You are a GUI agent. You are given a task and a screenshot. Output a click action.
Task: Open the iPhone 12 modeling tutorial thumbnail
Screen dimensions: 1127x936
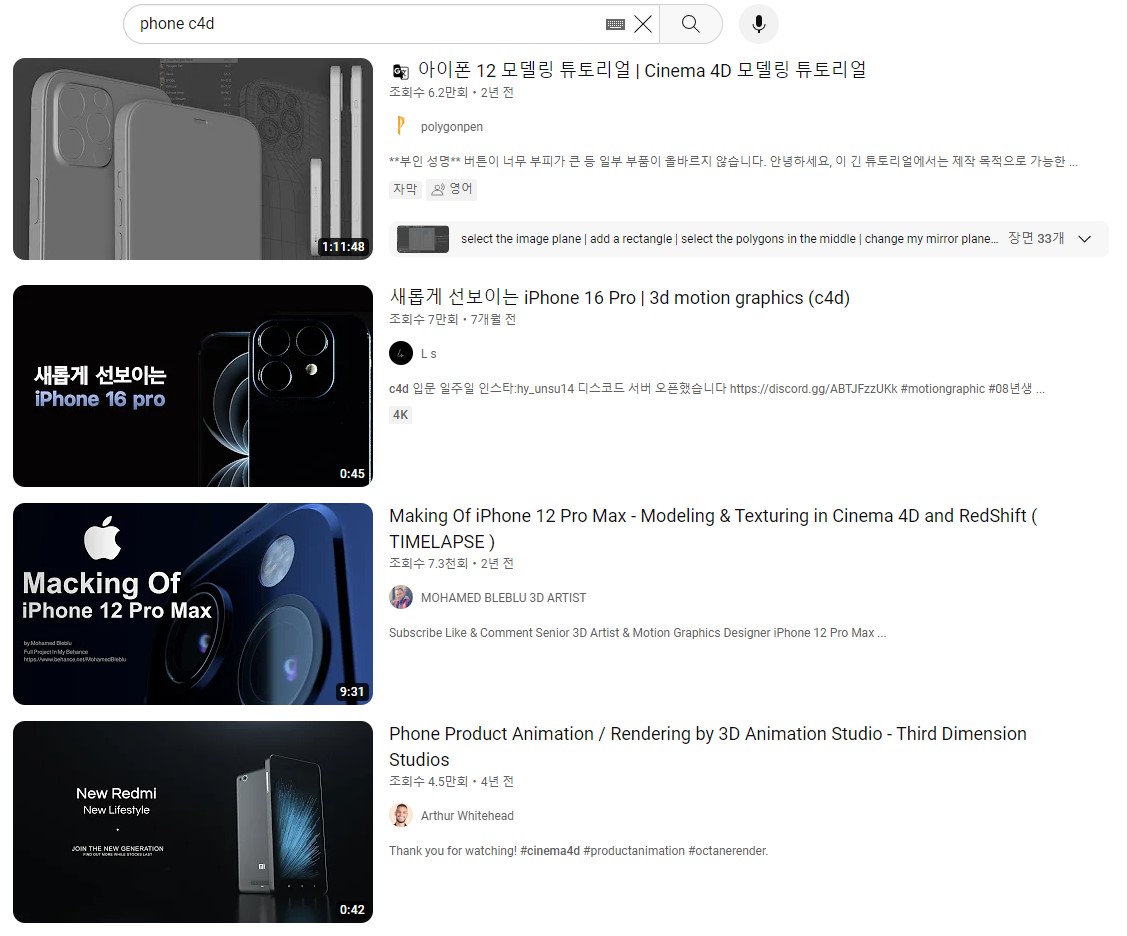pyautogui.click(x=193, y=159)
